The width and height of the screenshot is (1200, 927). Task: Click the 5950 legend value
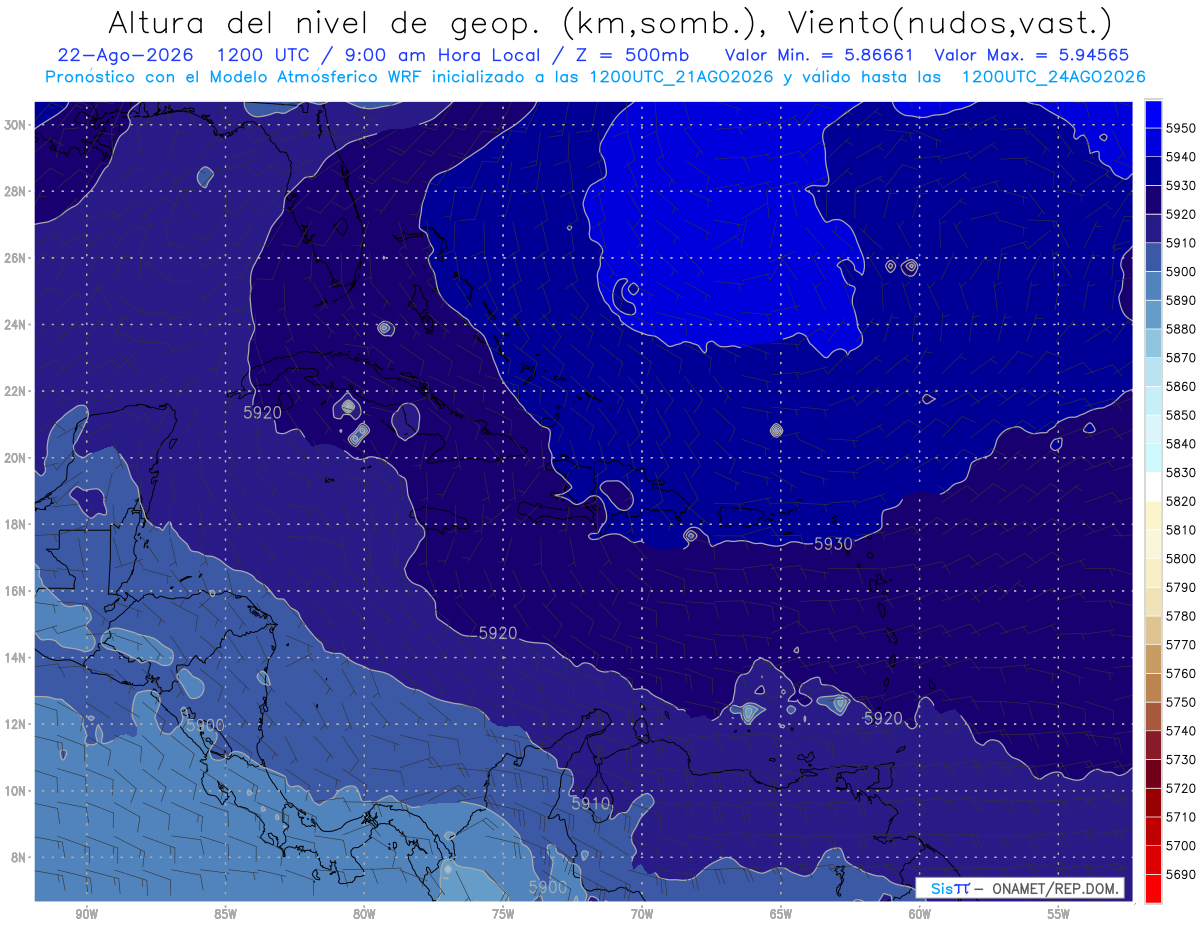[1181, 128]
